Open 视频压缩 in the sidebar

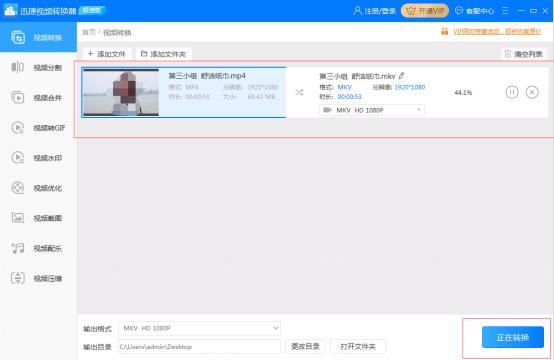pos(38,278)
